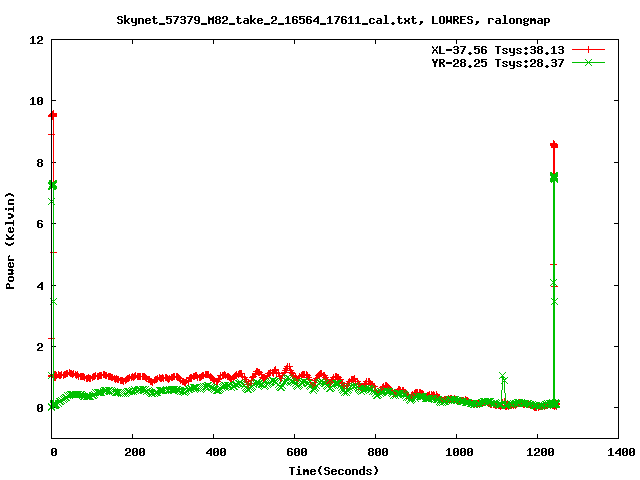Click the green YR legend line sample

[588, 63]
